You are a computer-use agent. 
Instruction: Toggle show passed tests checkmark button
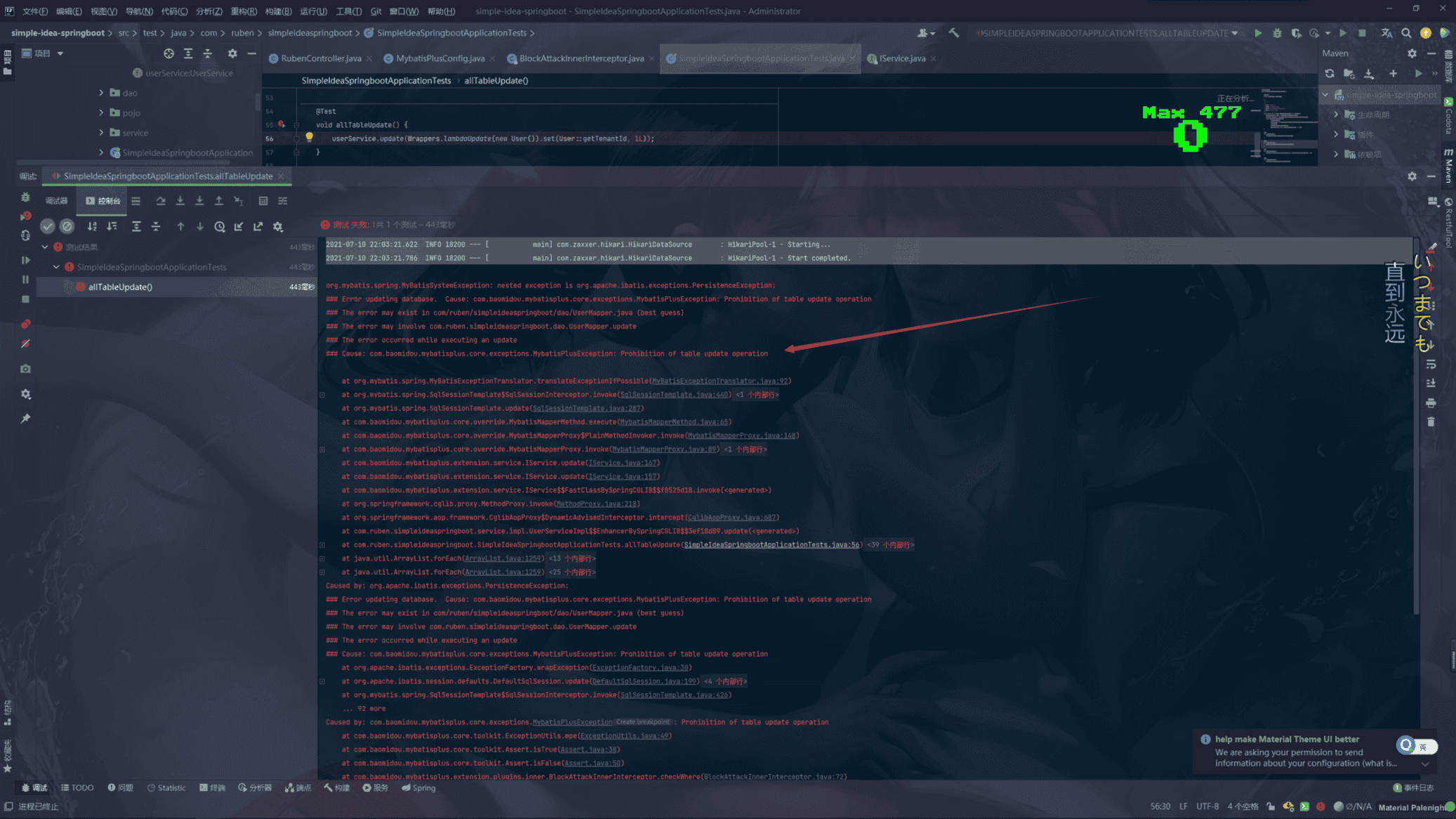point(47,226)
